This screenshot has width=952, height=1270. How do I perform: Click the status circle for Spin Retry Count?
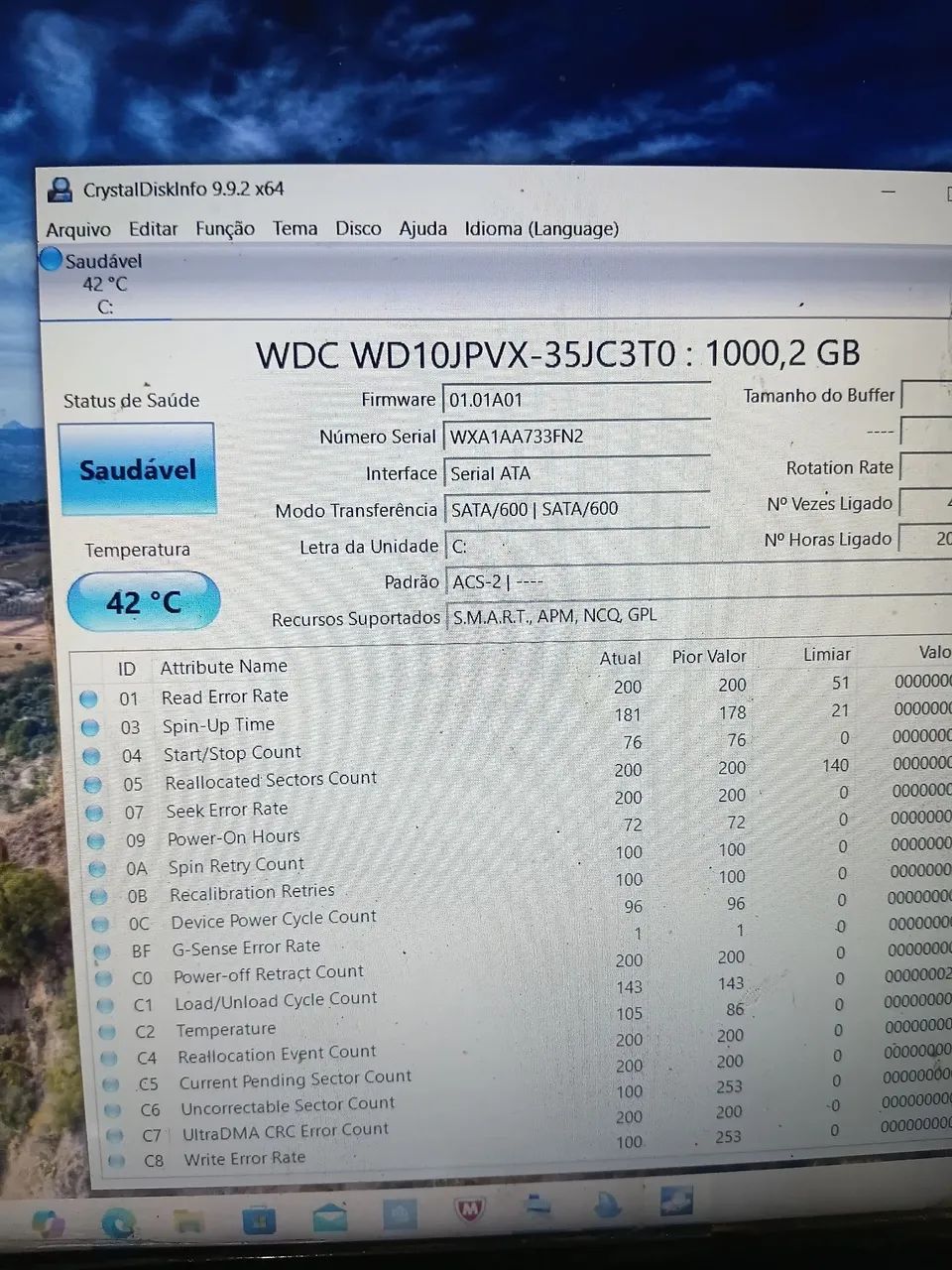(x=97, y=868)
